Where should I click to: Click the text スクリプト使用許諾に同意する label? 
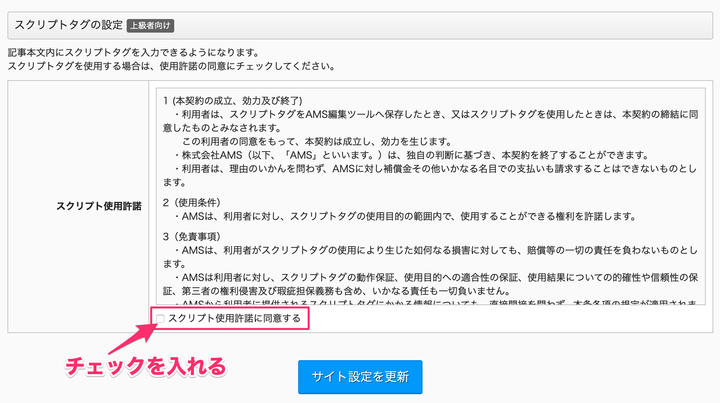(x=234, y=319)
